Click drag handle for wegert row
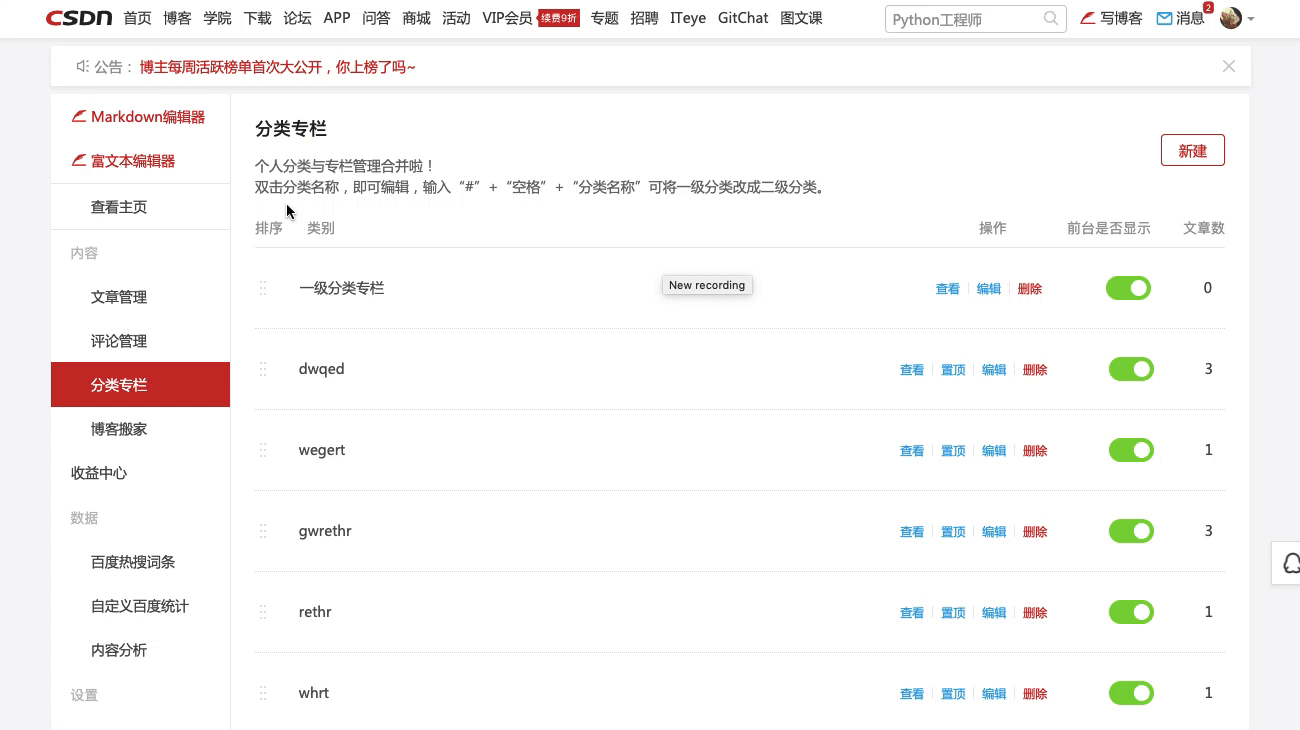1300x730 pixels. click(263, 450)
